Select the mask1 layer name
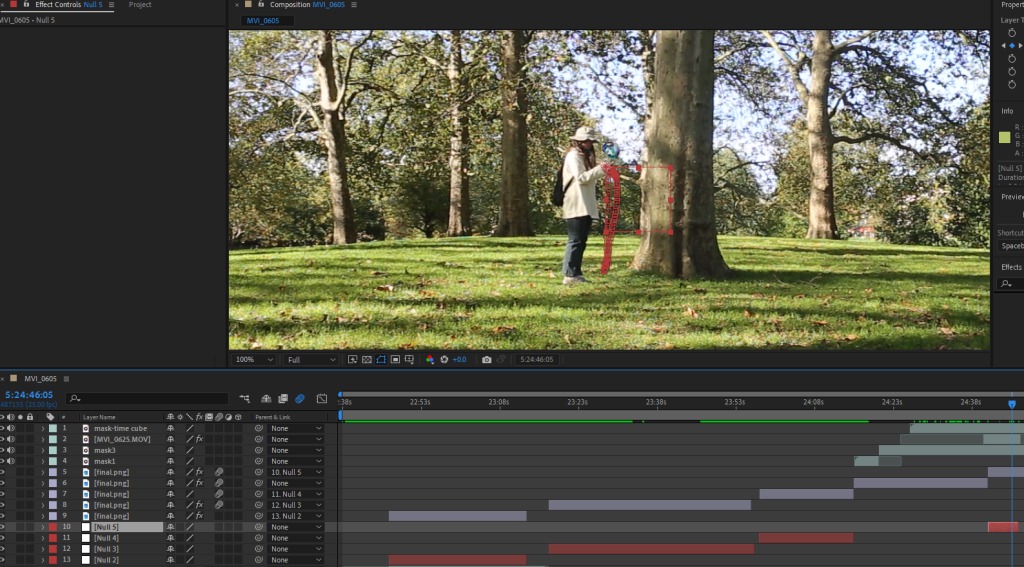 point(104,461)
